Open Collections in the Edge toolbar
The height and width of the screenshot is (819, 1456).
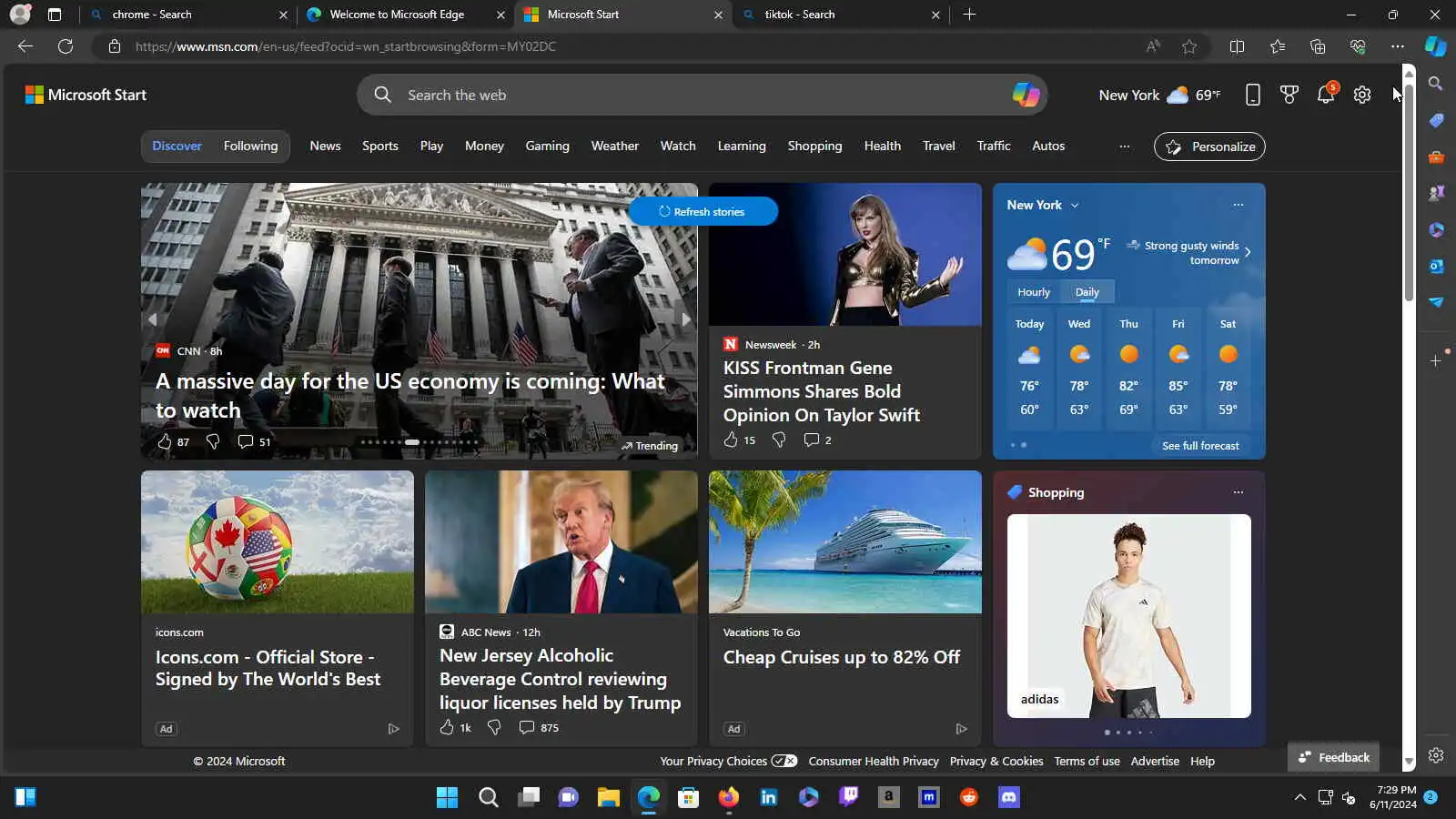[1318, 46]
